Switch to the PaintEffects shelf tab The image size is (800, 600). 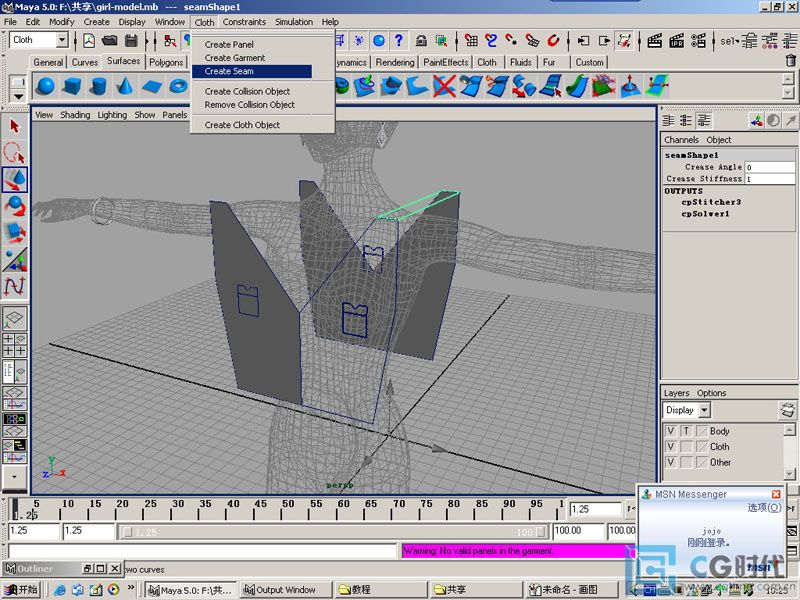click(445, 62)
